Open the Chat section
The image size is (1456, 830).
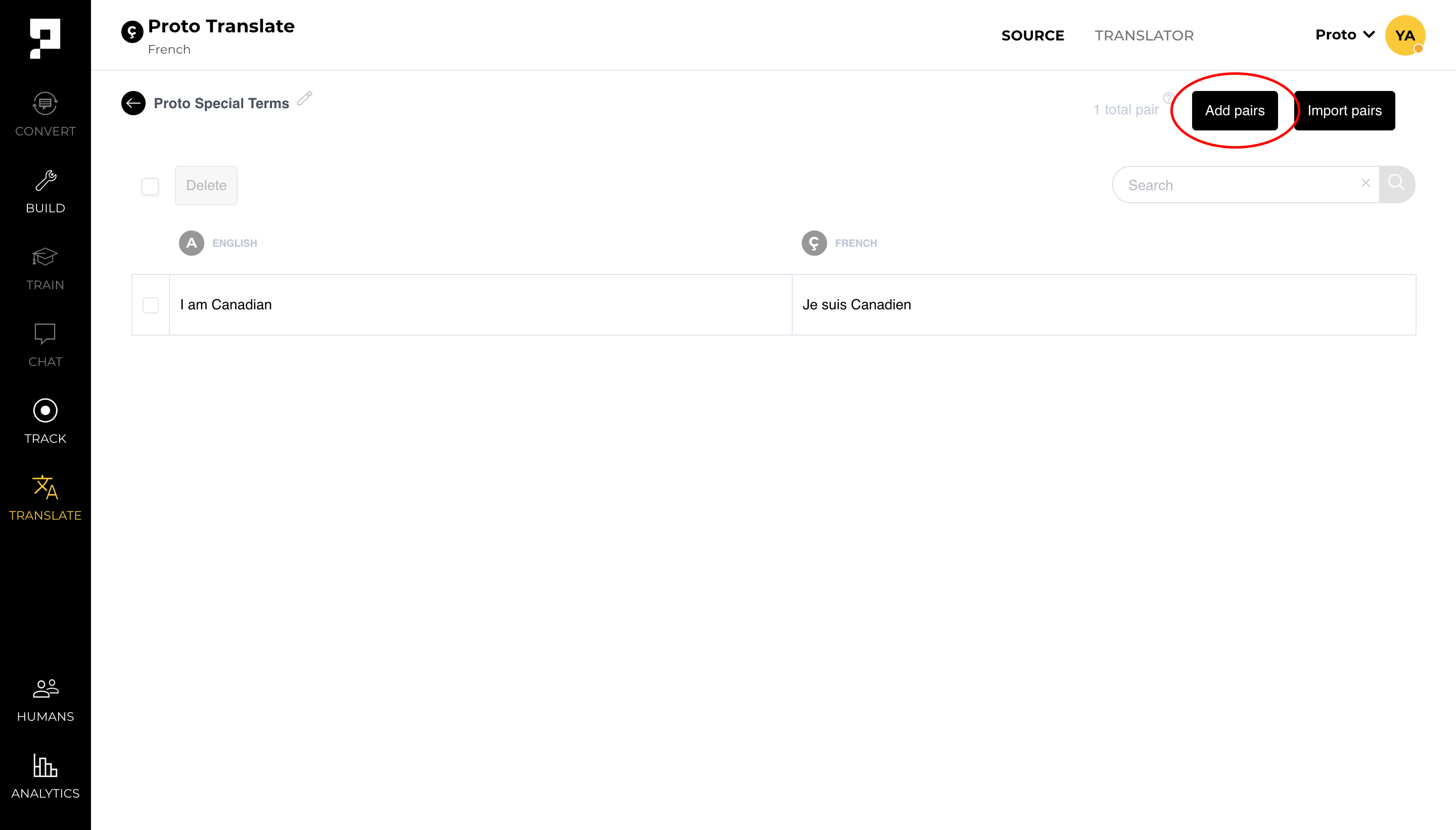pos(45,345)
